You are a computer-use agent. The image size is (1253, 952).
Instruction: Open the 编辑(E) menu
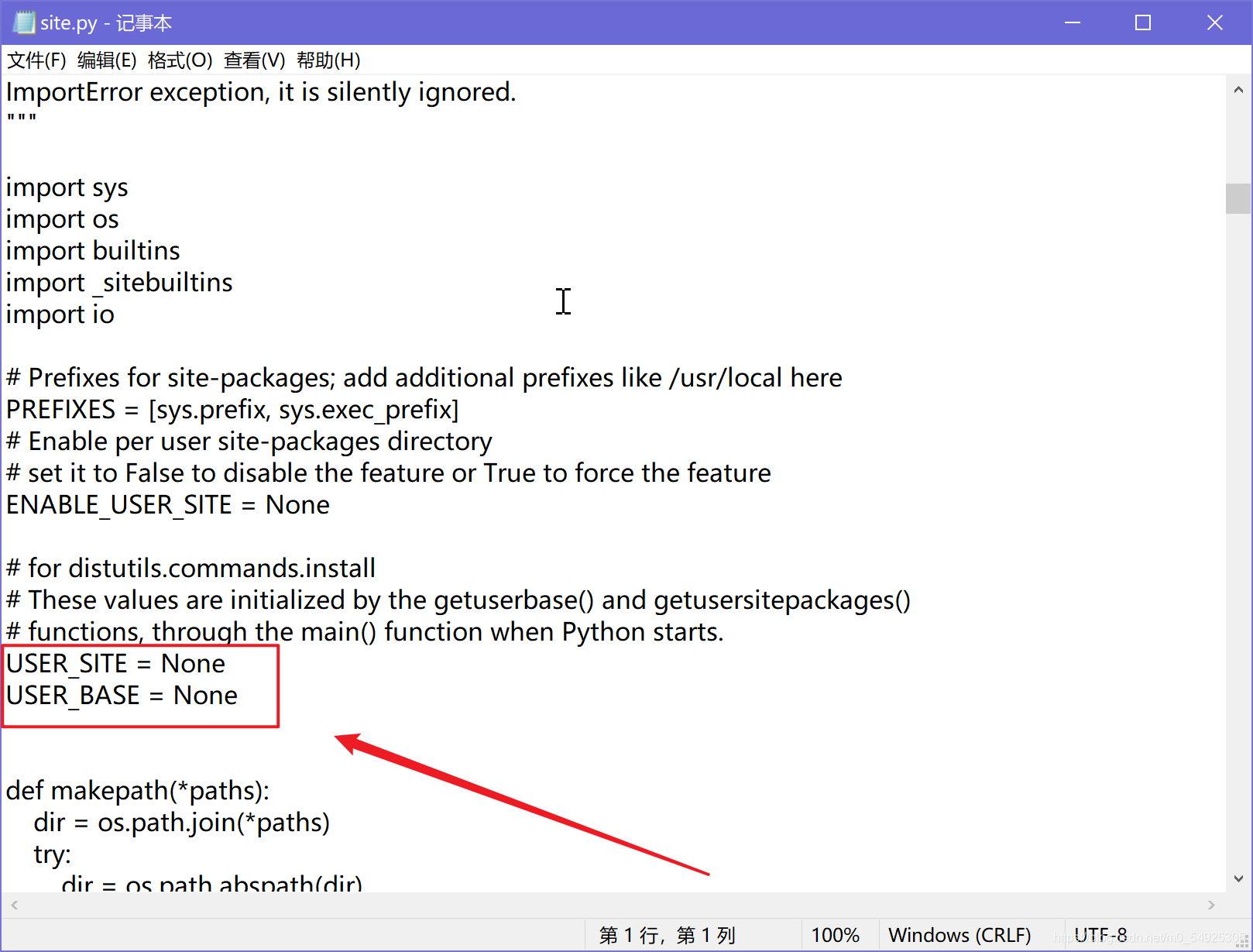[x=108, y=60]
